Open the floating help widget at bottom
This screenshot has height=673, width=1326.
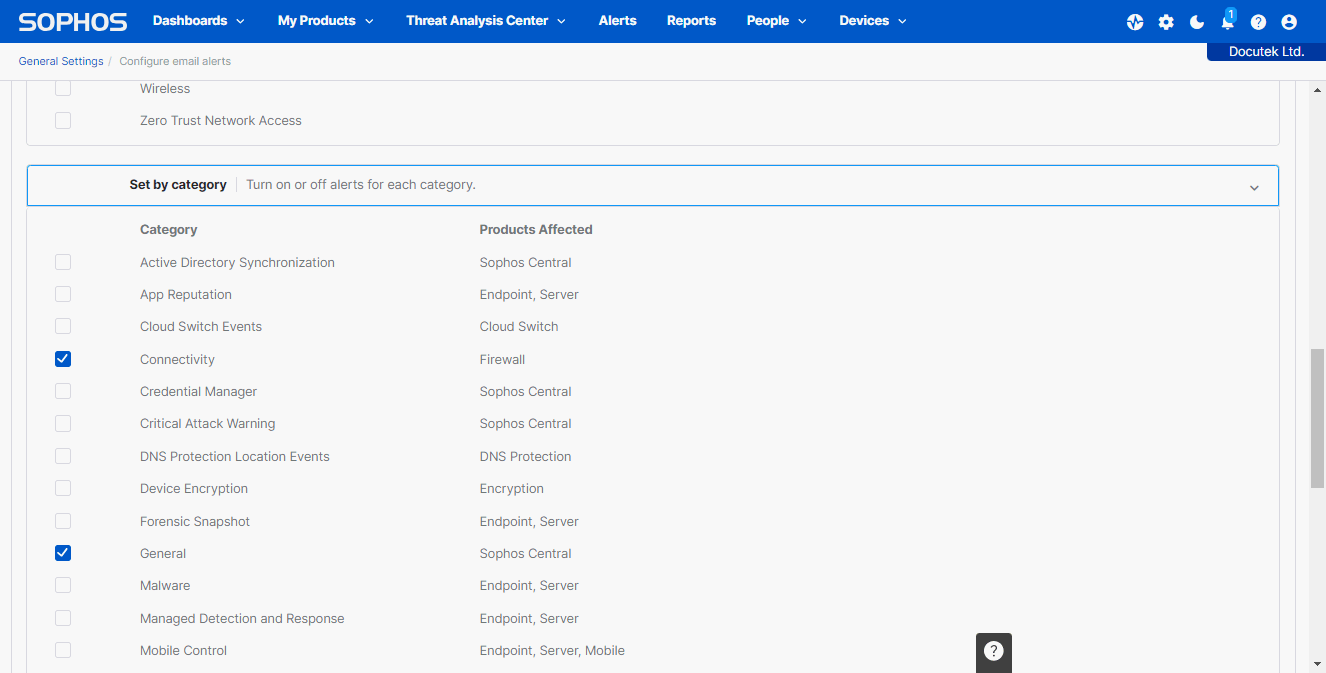click(x=994, y=651)
